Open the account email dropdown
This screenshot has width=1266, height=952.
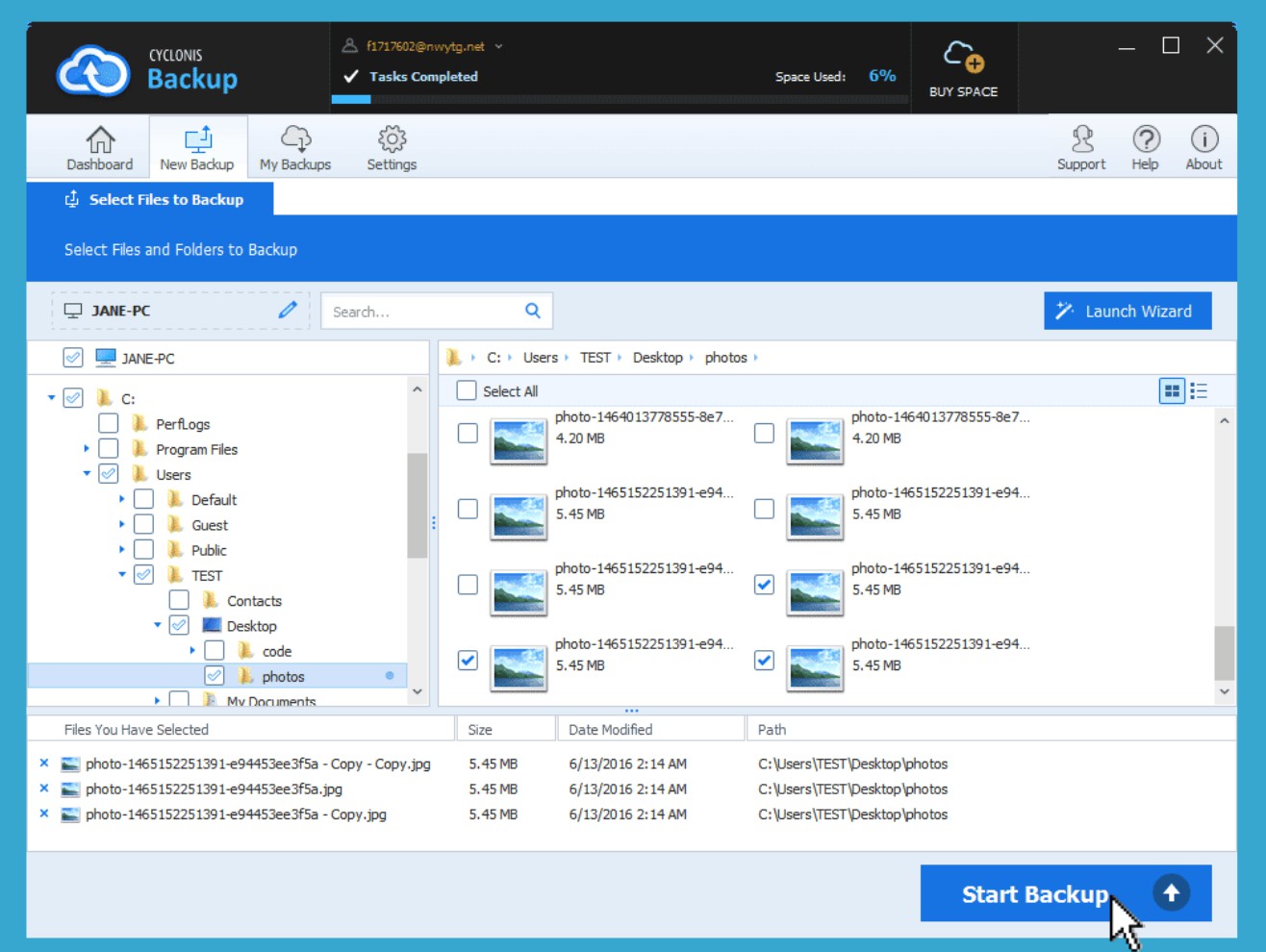point(498,46)
